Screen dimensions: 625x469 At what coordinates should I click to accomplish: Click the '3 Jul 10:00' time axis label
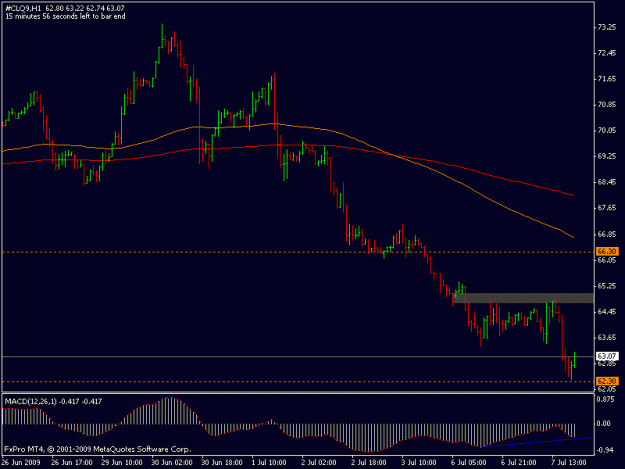[419, 463]
